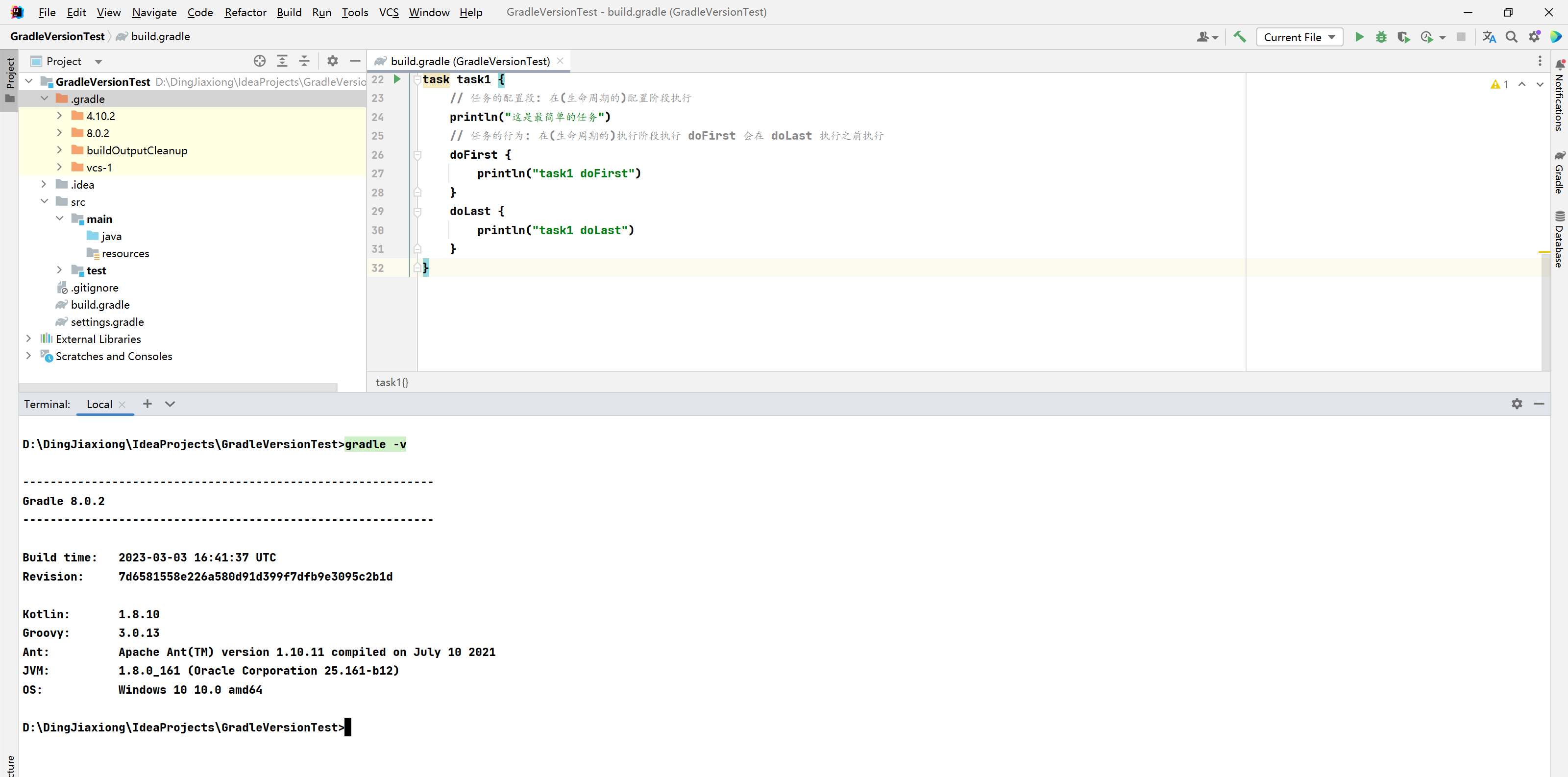Select settings.gradle in project tree
The height and width of the screenshot is (777, 1568).
pos(107,322)
